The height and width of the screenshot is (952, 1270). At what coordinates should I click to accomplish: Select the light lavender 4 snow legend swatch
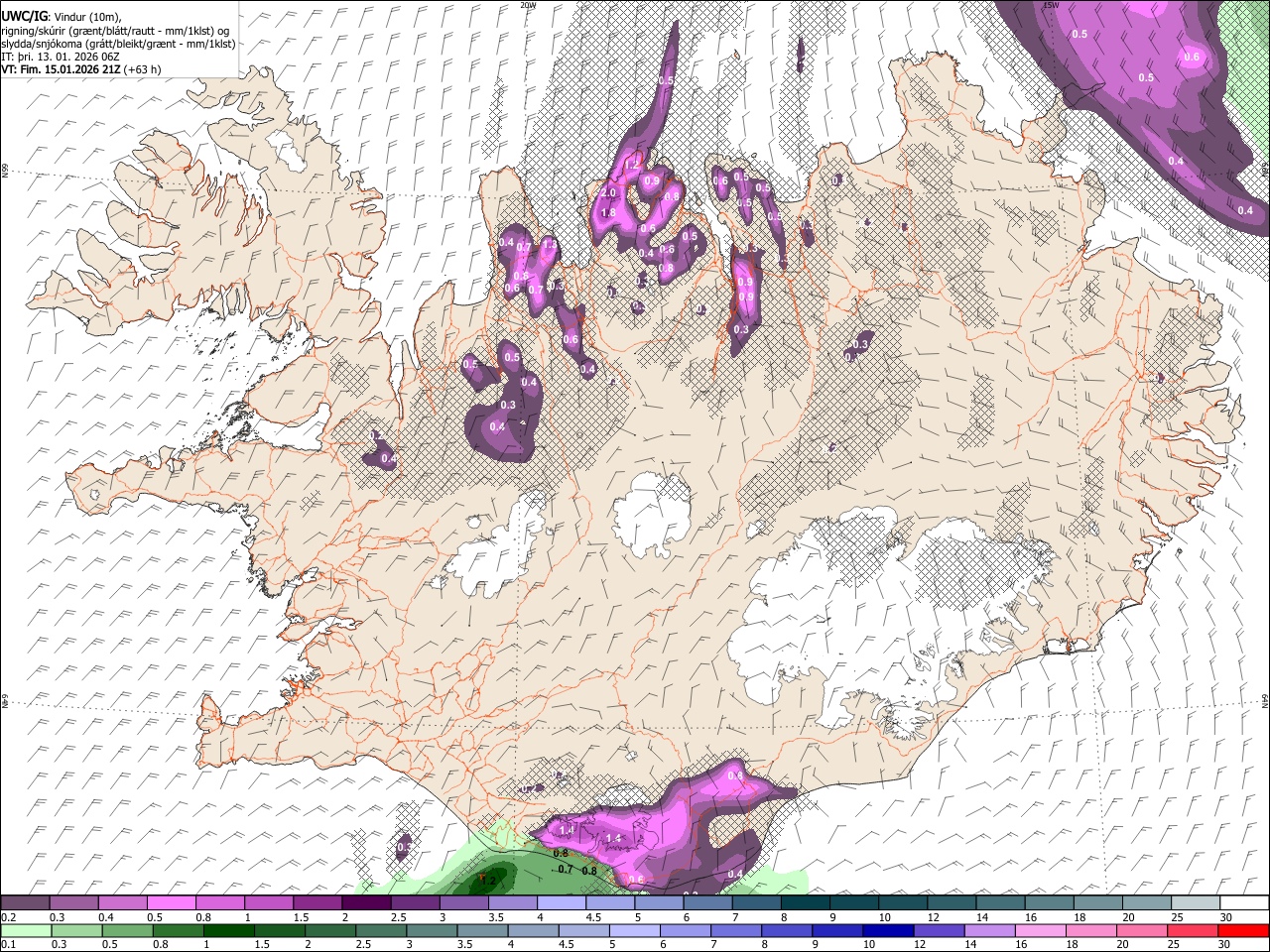point(562,903)
